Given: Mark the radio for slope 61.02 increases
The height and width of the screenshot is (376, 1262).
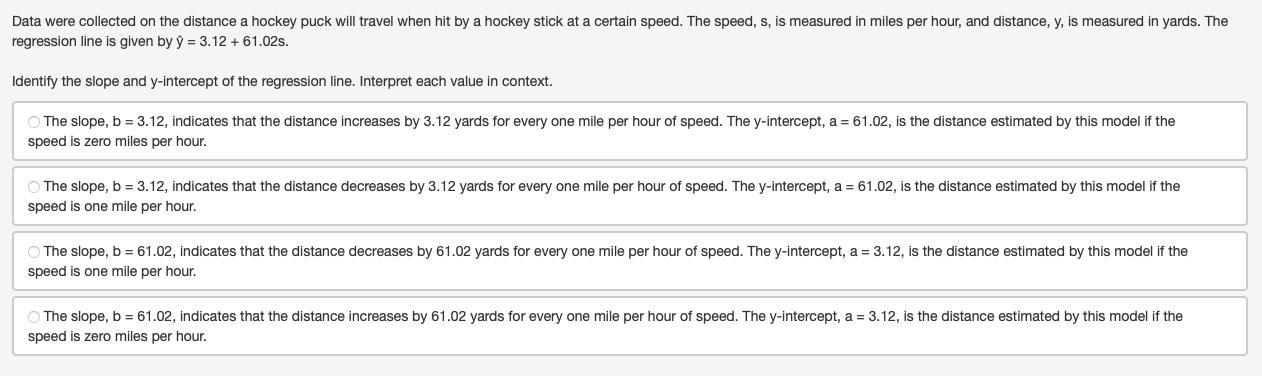Looking at the screenshot, I should [x=34, y=317].
